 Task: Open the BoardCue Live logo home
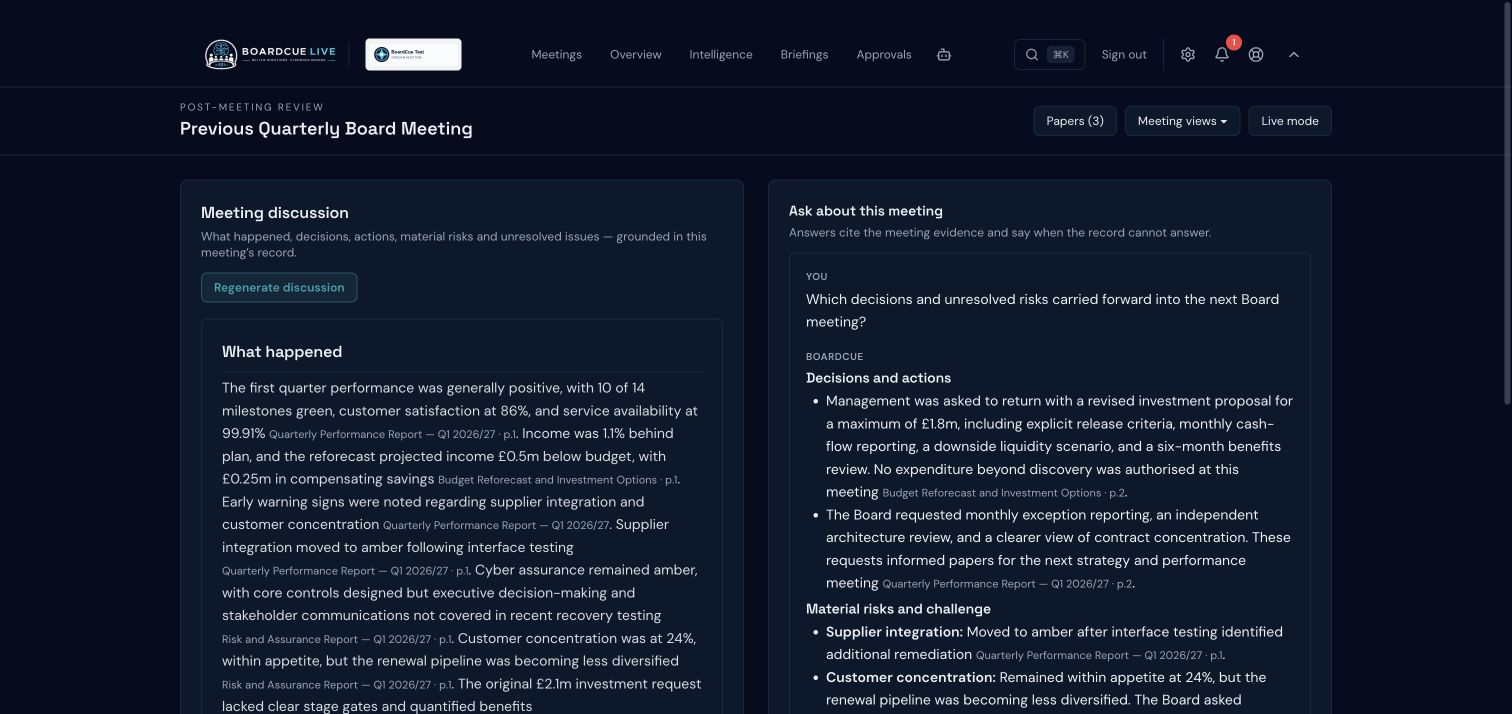pos(270,54)
